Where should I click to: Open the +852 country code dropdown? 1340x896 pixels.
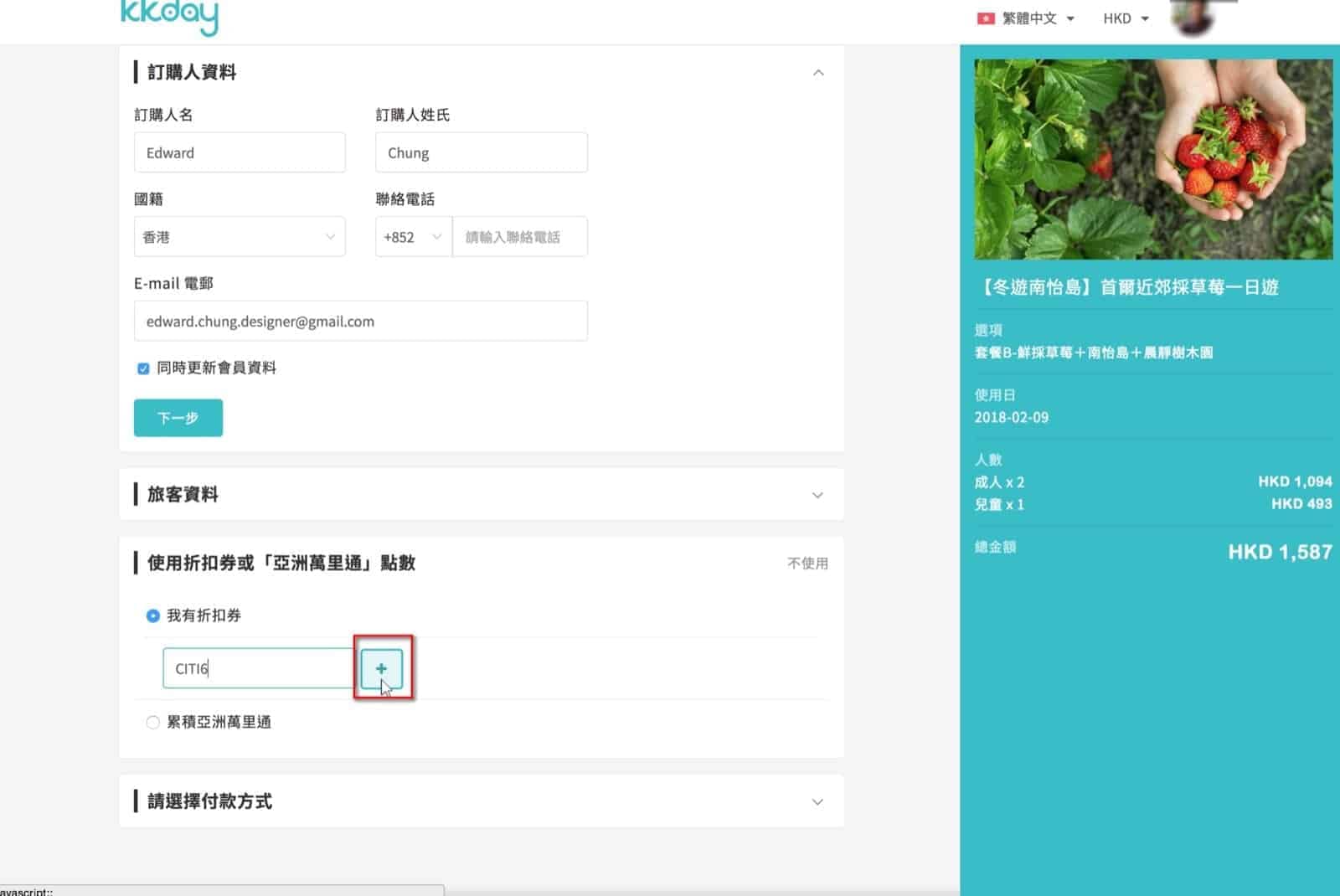(413, 237)
